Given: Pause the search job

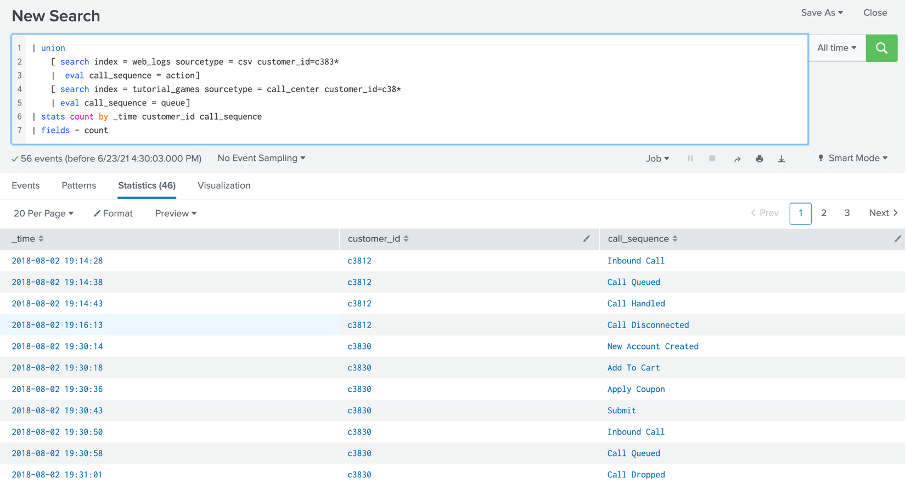Looking at the screenshot, I should 690,158.
